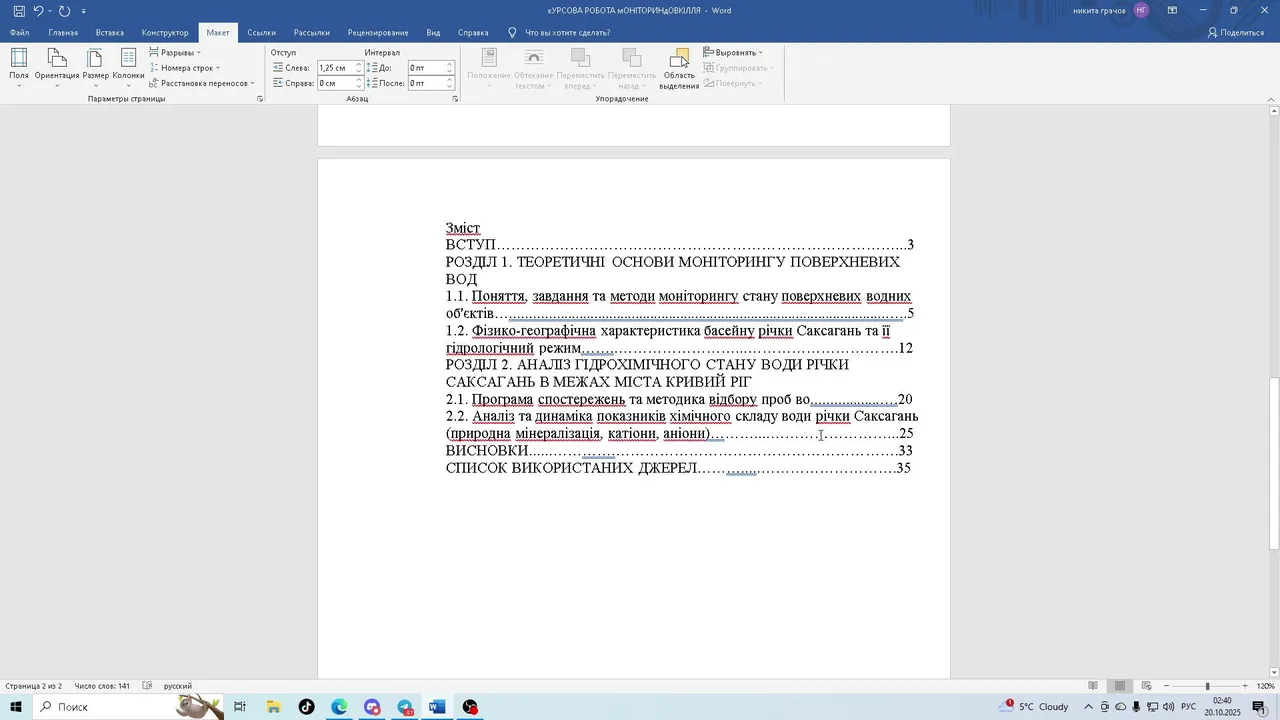1280x720 pixels.
Task: Click the русский language indicator
Action: tap(178, 686)
